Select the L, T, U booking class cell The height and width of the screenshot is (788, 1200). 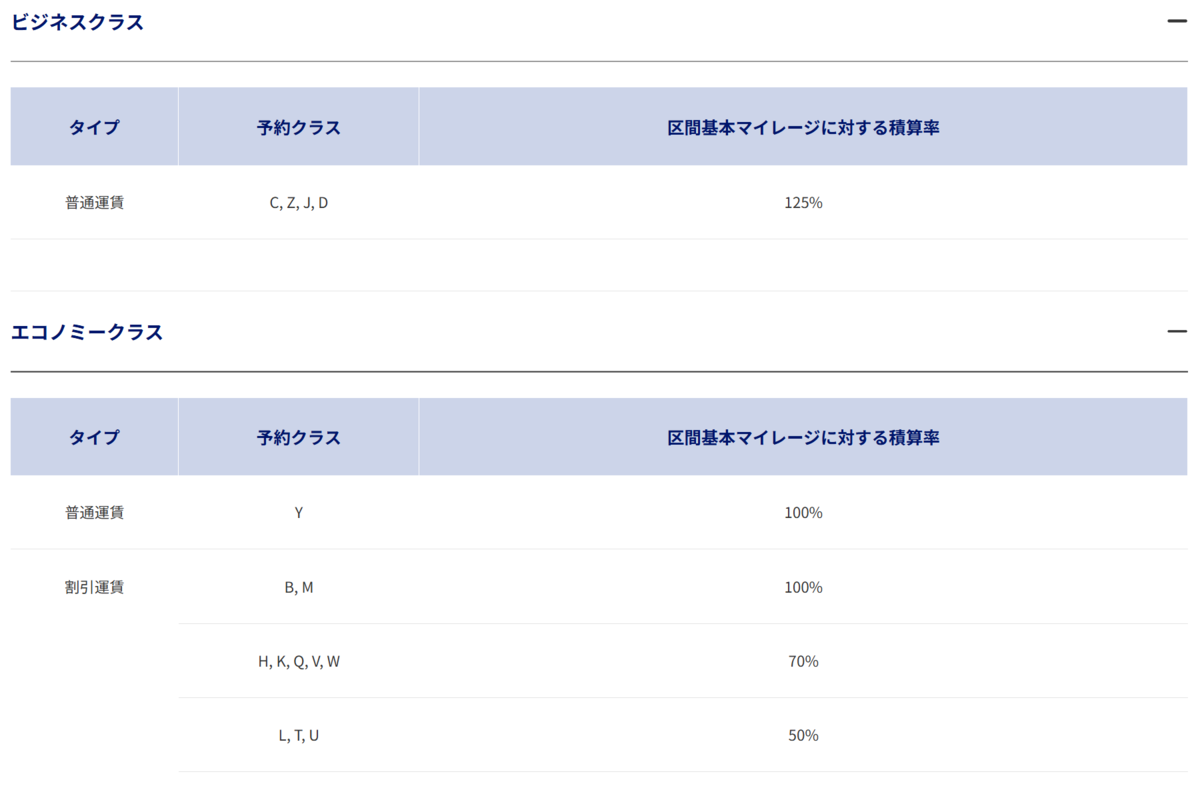(x=299, y=735)
